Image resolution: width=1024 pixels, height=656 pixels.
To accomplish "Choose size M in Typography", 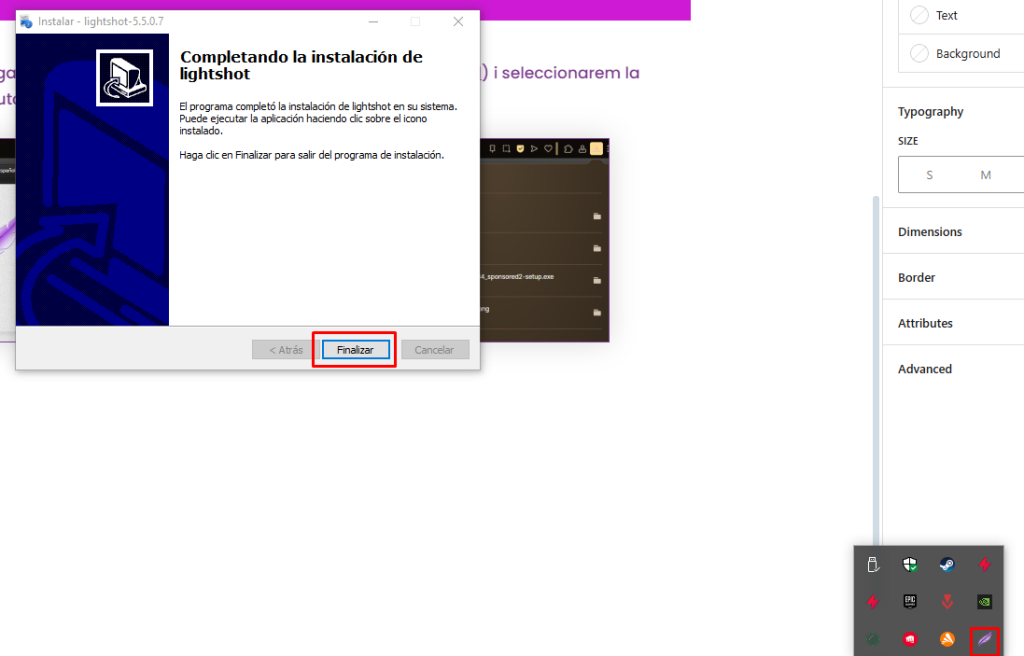I will [x=985, y=175].
